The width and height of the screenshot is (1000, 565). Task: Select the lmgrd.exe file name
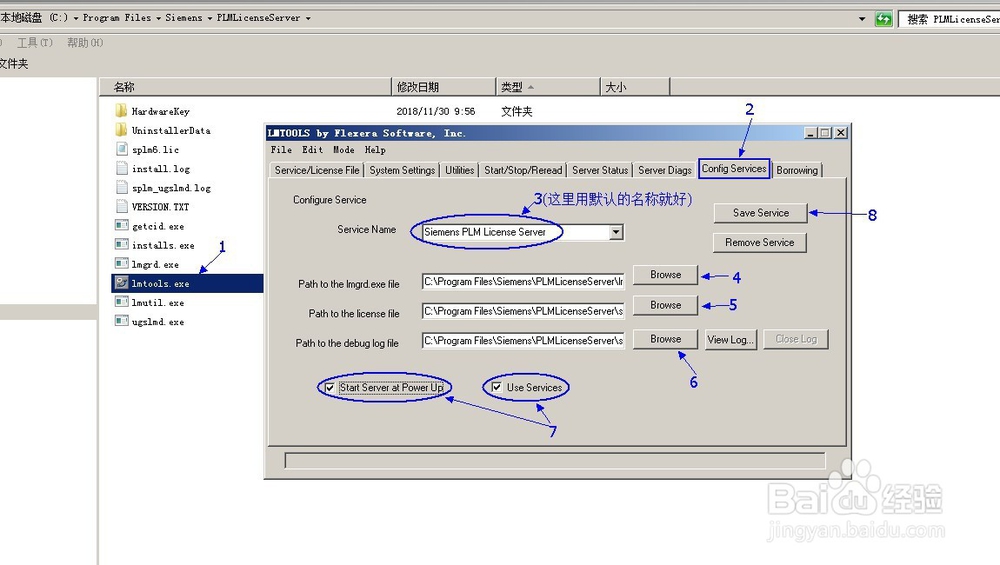point(155,265)
